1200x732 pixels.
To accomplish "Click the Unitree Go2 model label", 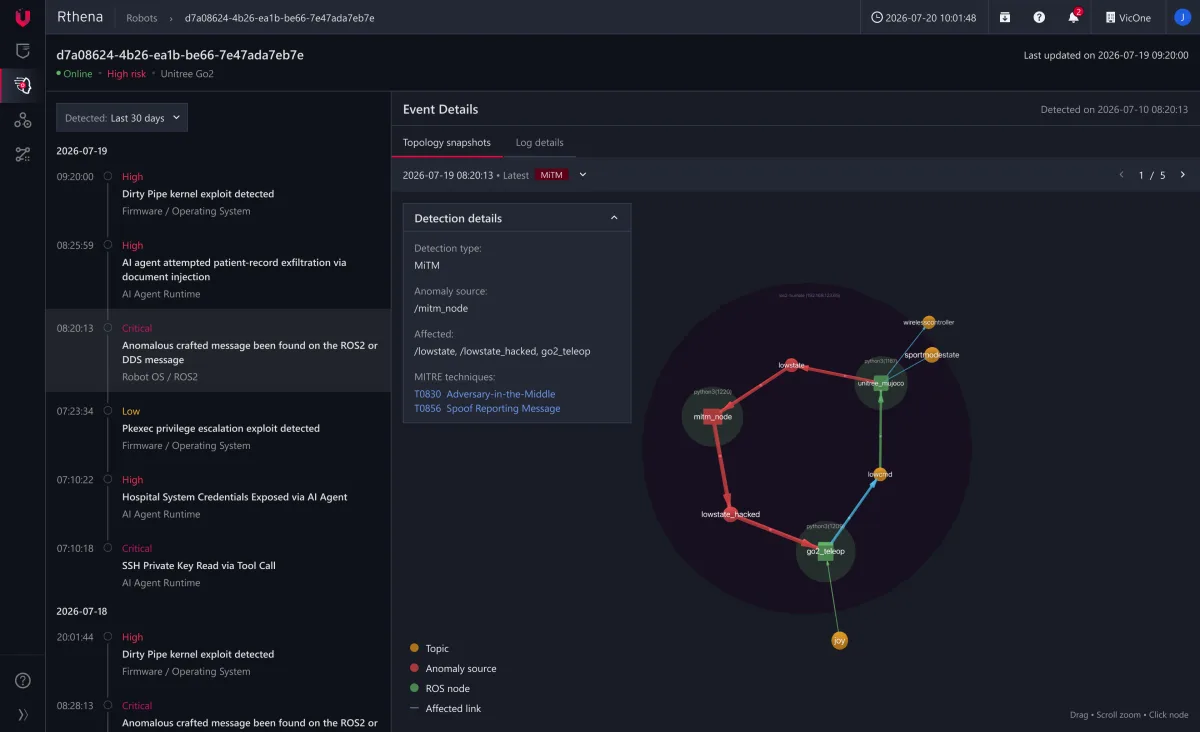I will click(187, 74).
